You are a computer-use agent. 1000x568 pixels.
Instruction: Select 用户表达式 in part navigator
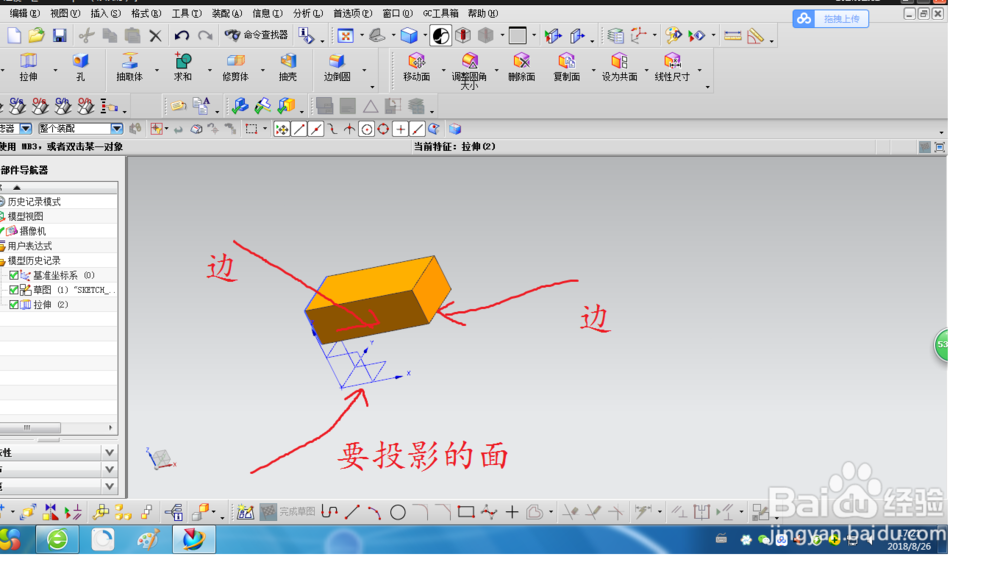click(29, 246)
